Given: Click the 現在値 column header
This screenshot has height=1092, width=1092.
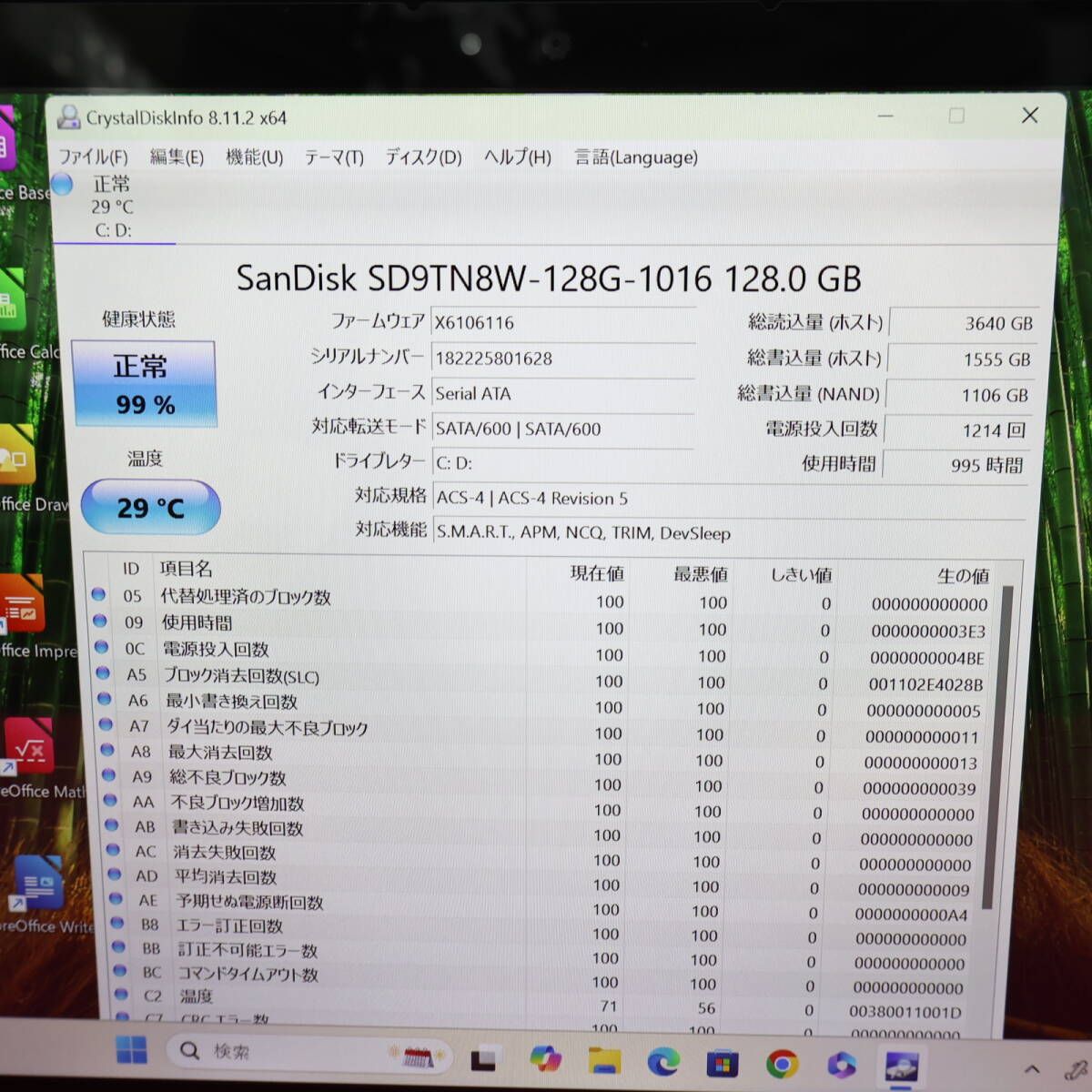Looking at the screenshot, I should click(597, 572).
